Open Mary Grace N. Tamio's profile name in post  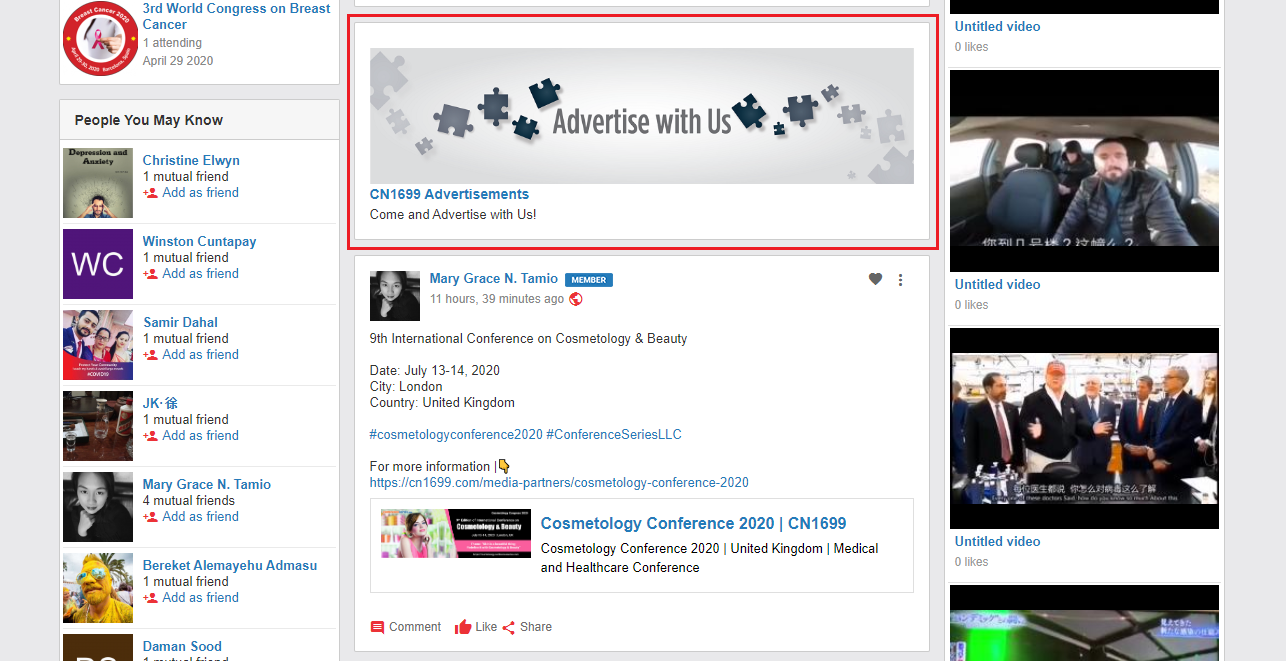(493, 278)
